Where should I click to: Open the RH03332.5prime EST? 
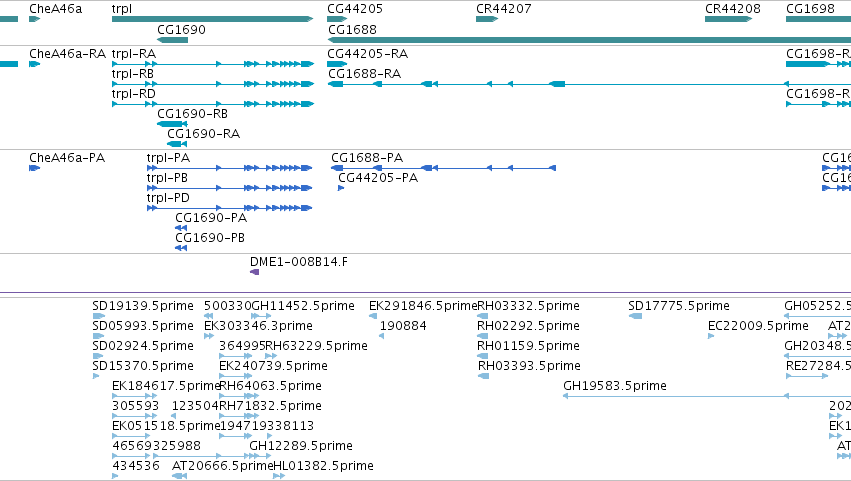482,316
